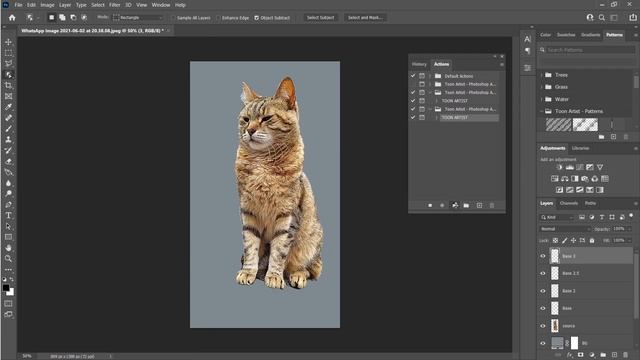Select the Pen tool
Image resolution: width=640 pixels, height=360 pixels.
click(8, 204)
